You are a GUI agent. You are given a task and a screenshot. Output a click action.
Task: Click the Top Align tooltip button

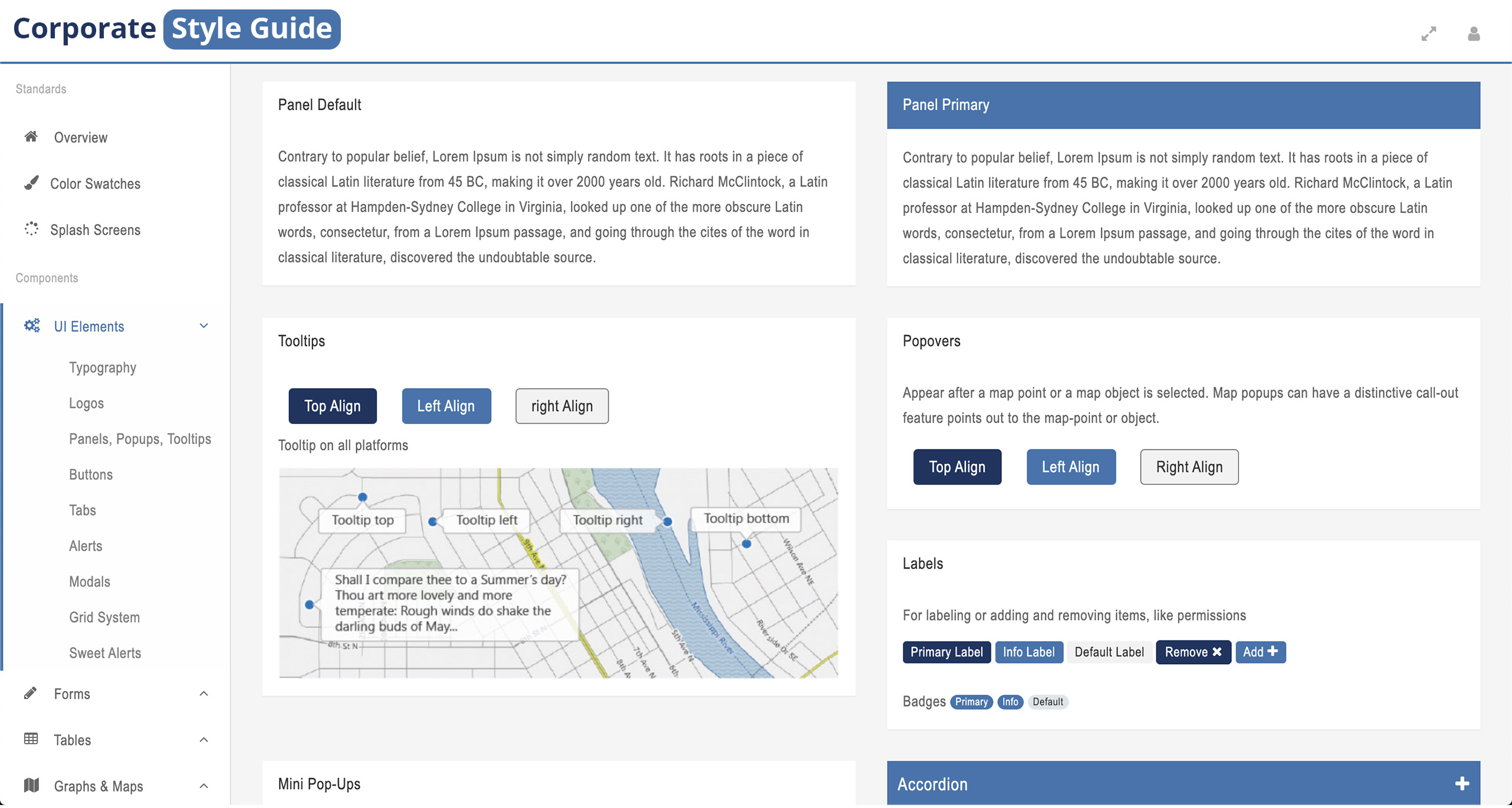[x=332, y=406]
